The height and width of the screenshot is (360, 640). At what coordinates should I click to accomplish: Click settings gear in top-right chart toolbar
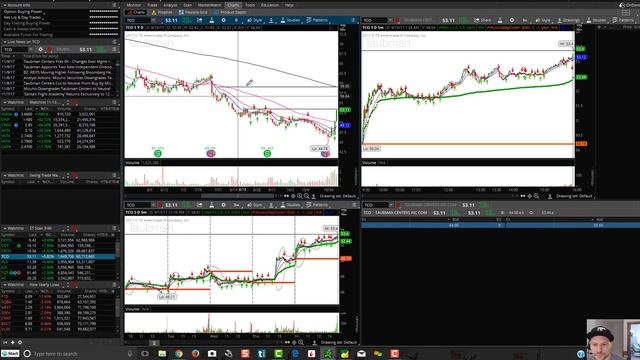(512, 20)
